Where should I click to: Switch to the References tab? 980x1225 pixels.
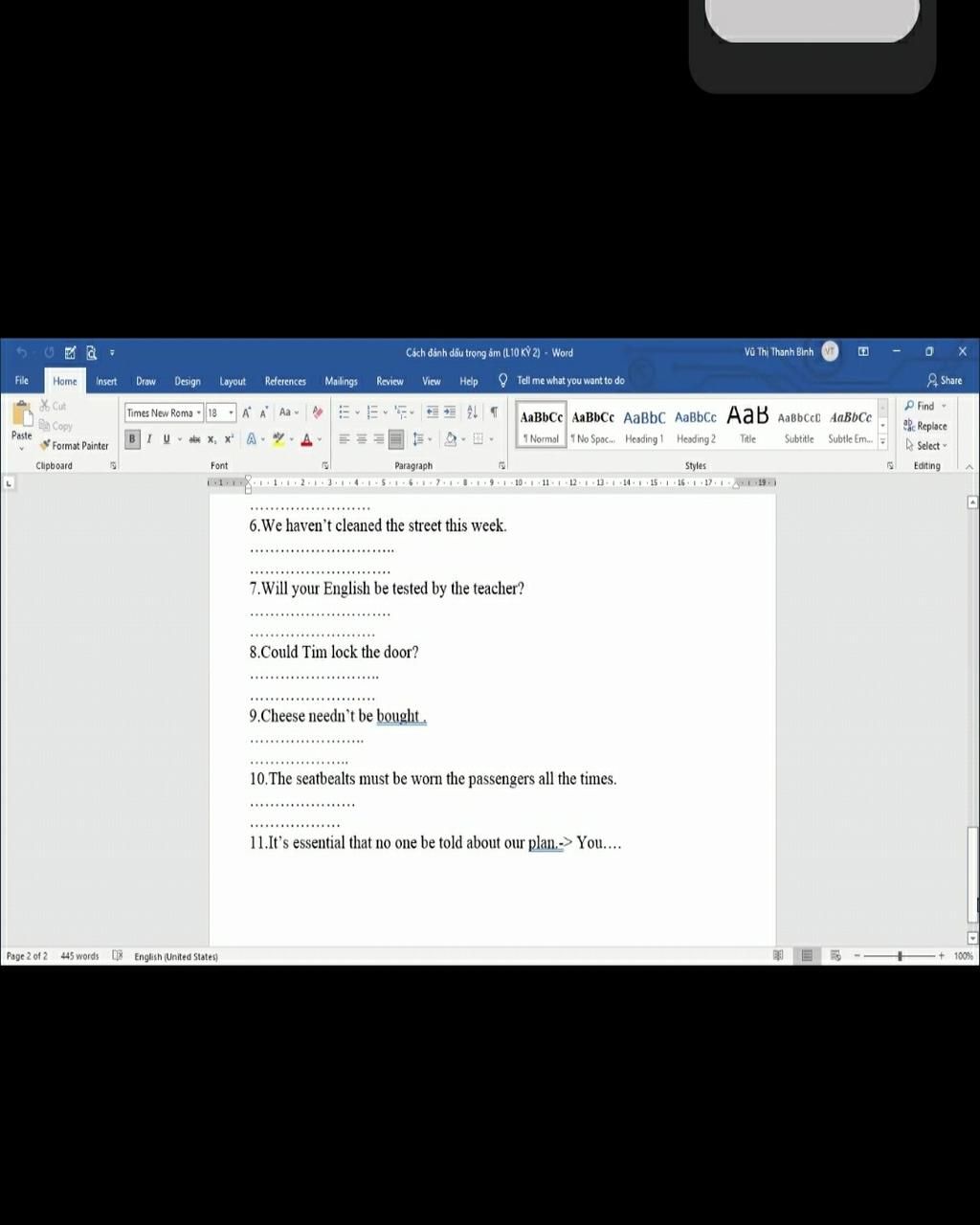[285, 381]
